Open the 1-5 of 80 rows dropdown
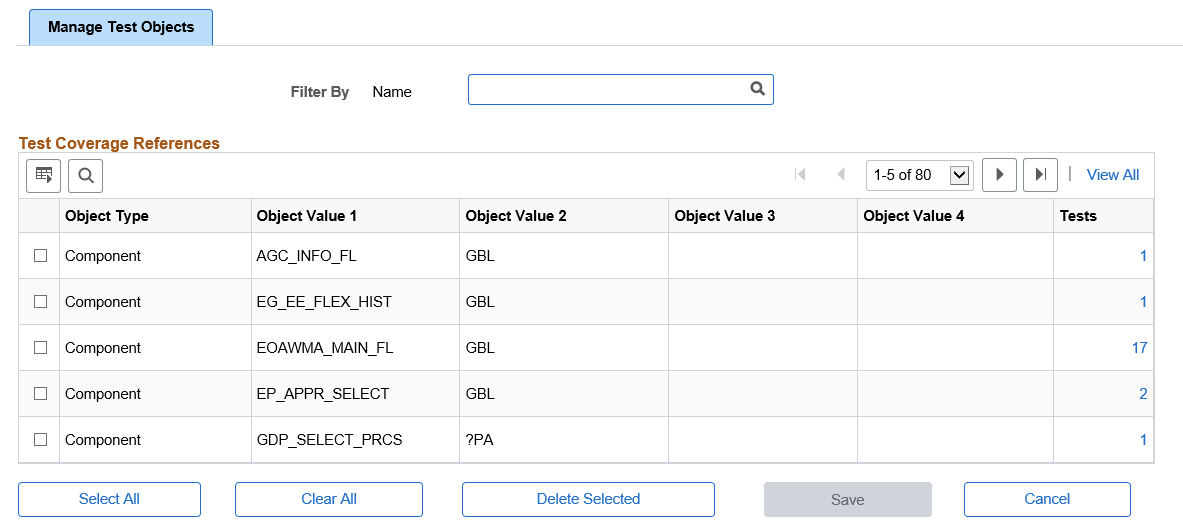This screenshot has width=1183, height=524. [920, 175]
